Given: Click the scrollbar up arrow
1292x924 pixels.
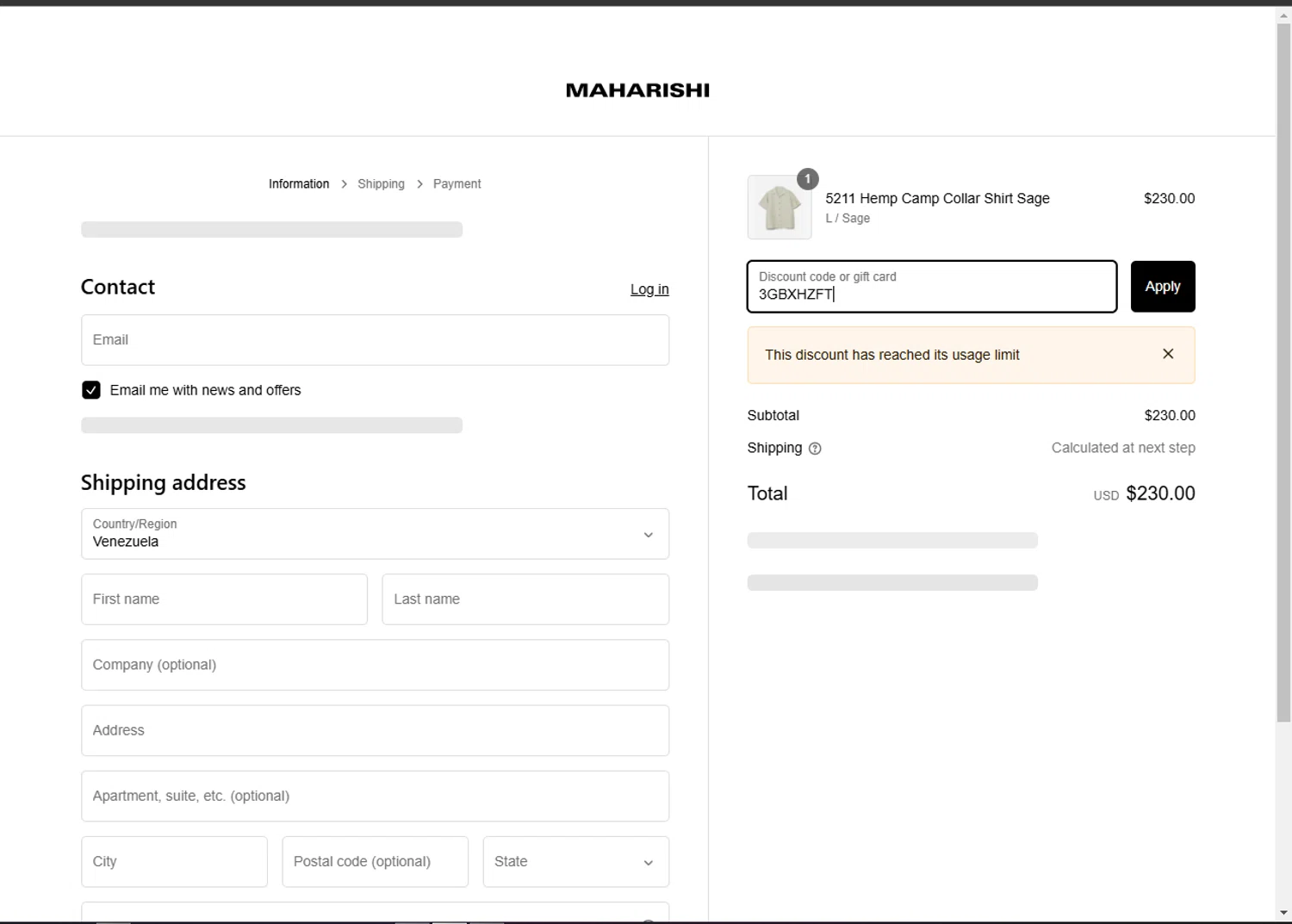Looking at the screenshot, I should (1283, 15).
